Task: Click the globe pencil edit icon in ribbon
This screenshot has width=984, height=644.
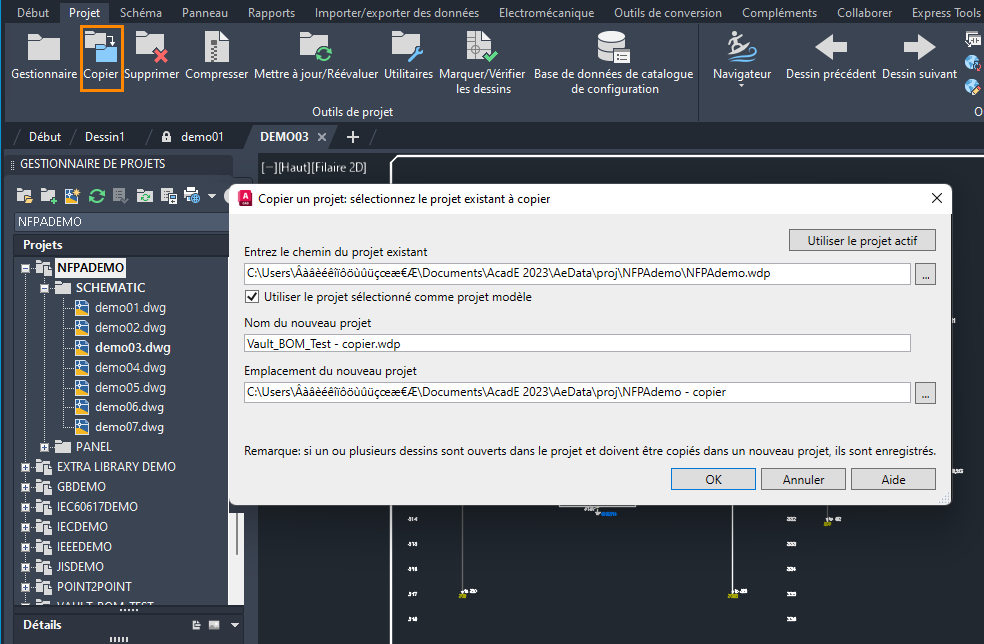Action: 972,86
